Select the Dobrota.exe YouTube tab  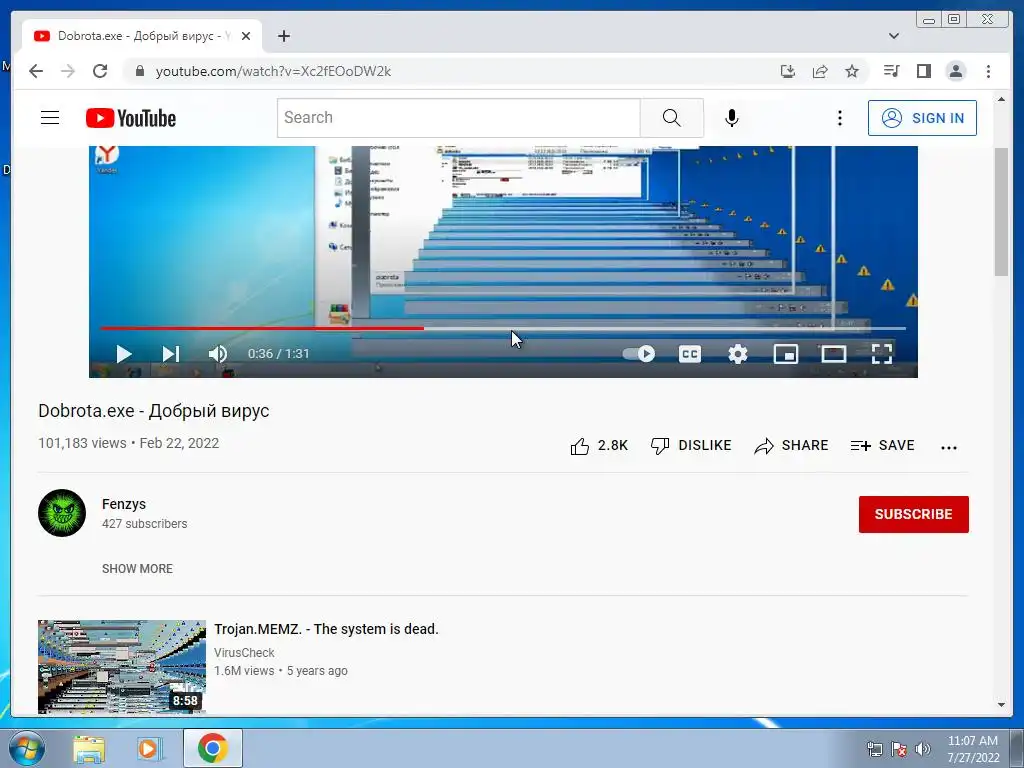(x=142, y=36)
